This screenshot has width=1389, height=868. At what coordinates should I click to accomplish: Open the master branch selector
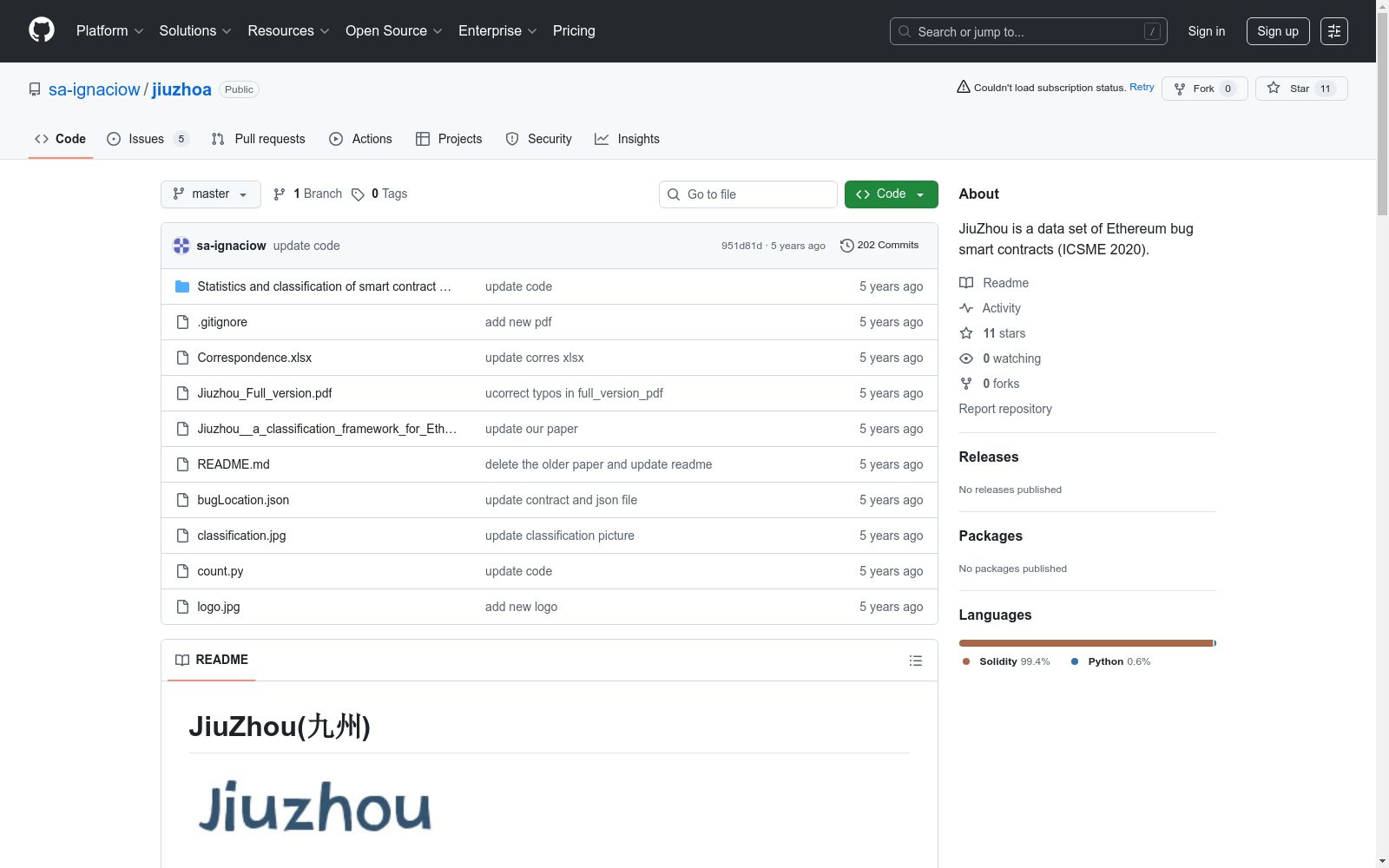[211, 194]
